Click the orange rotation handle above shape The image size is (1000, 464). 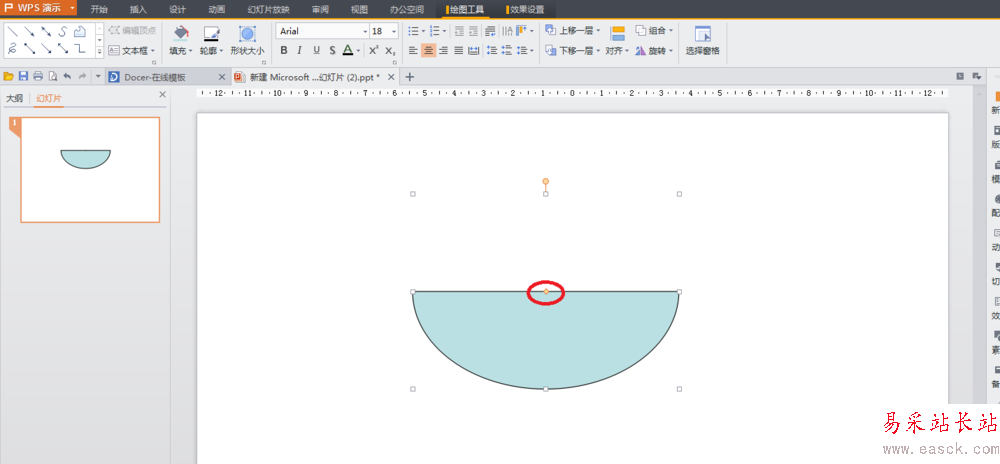(x=545, y=182)
